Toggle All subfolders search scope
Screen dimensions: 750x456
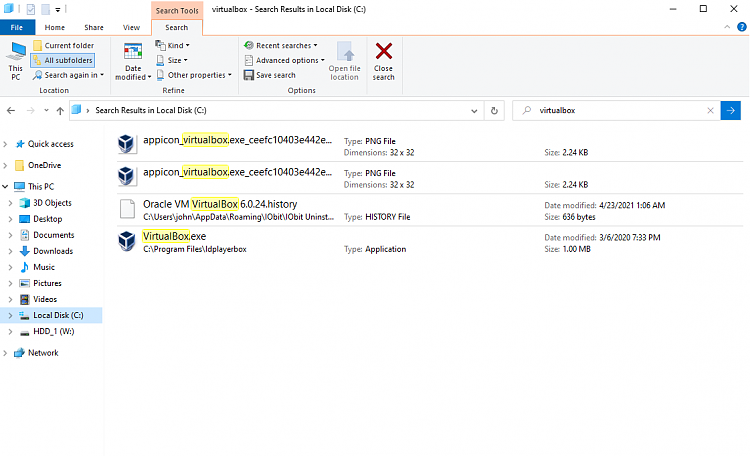[x=63, y=60]
